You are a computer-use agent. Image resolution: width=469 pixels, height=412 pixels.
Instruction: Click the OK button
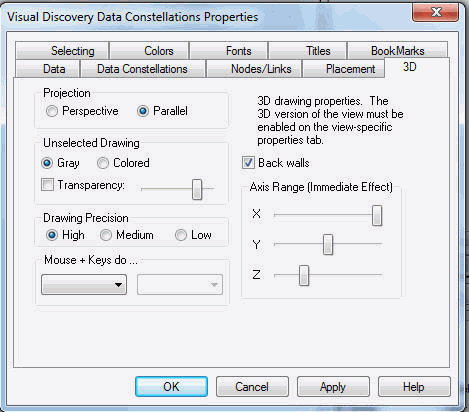171,387
